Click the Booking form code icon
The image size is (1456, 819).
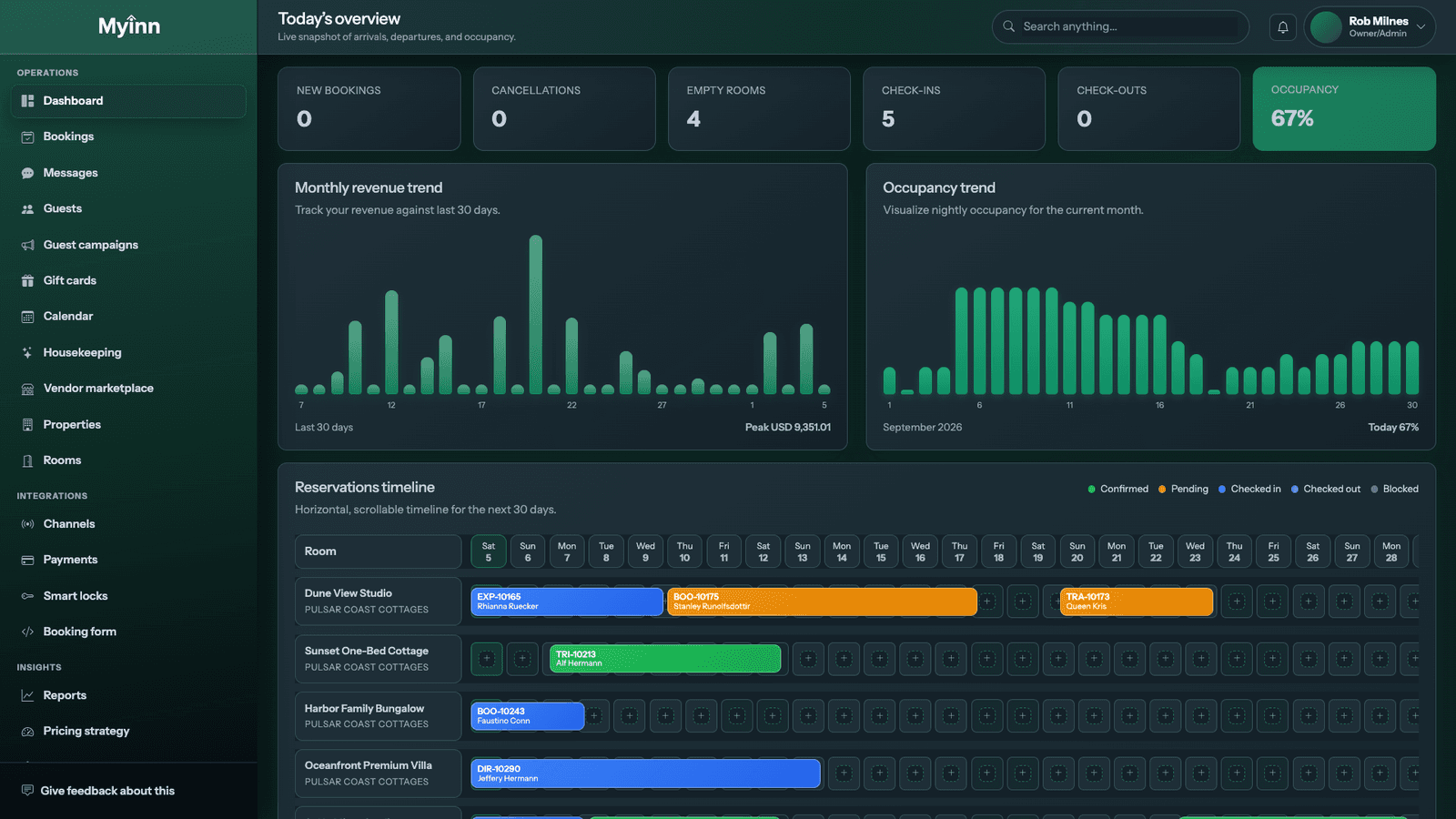pos(27,632)
